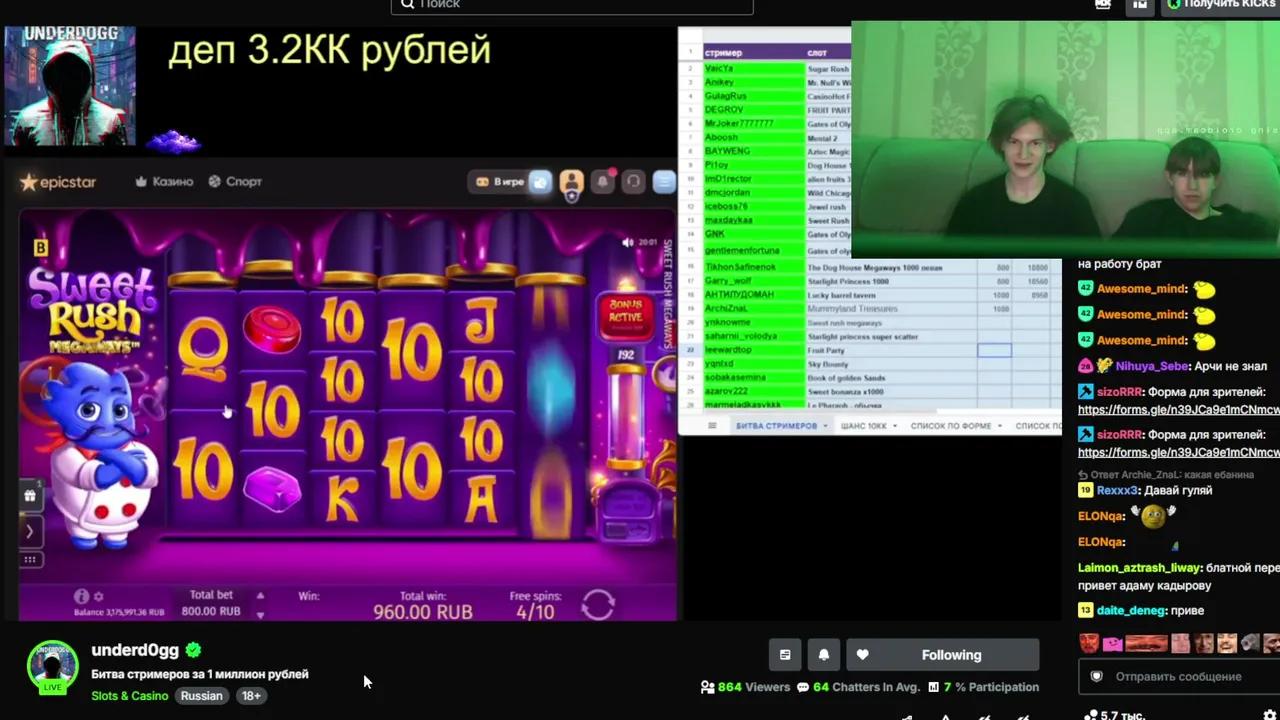Viewport: 1280px width, 720px height.
Task: Click the 'Получить KICKs' button
Action: [x=1220, y=6]
